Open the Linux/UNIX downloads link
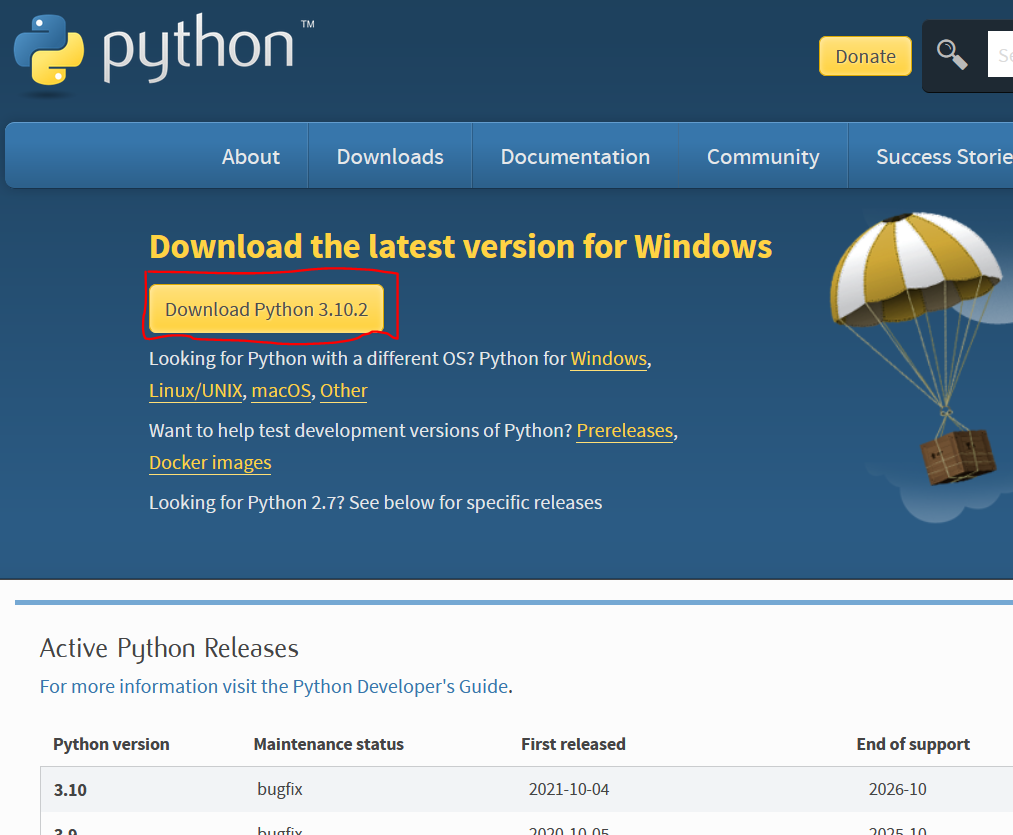This screenshot has width=1013, height=835. click(x=195, y=391)
